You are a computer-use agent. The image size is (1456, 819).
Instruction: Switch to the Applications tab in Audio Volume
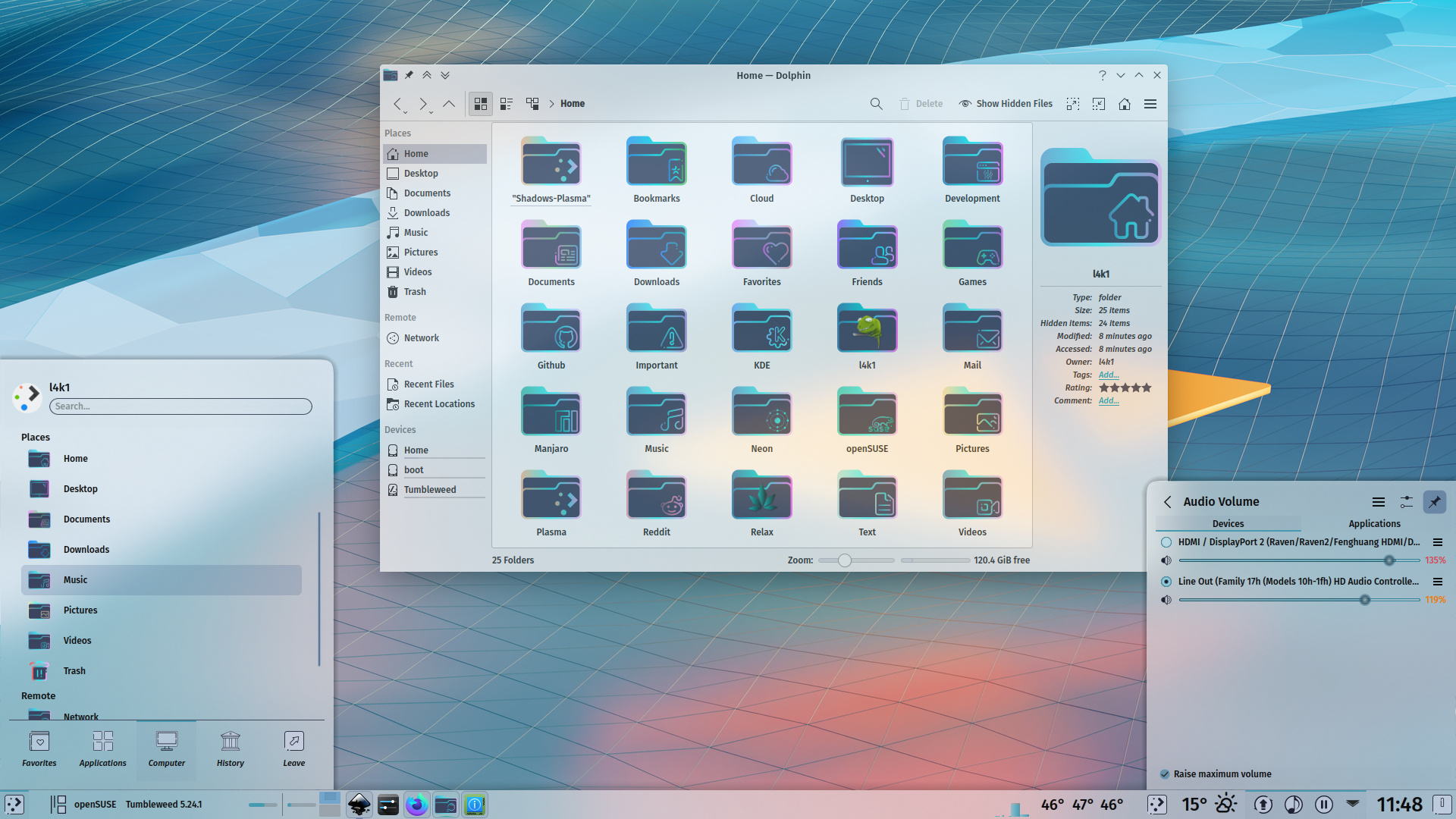(x=1374, y=524)
